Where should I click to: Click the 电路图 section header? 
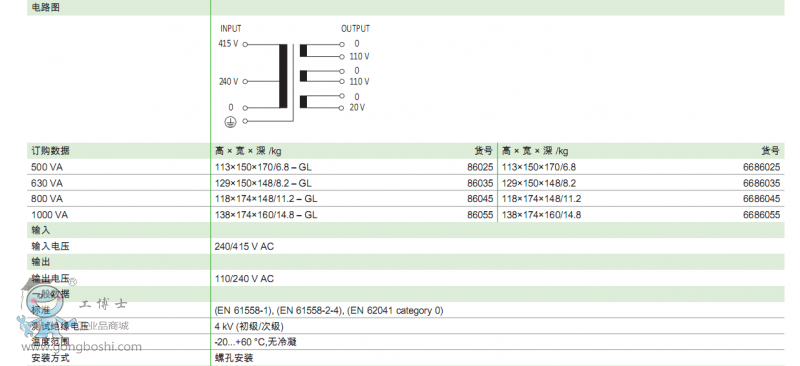click(x=45, y=8)
